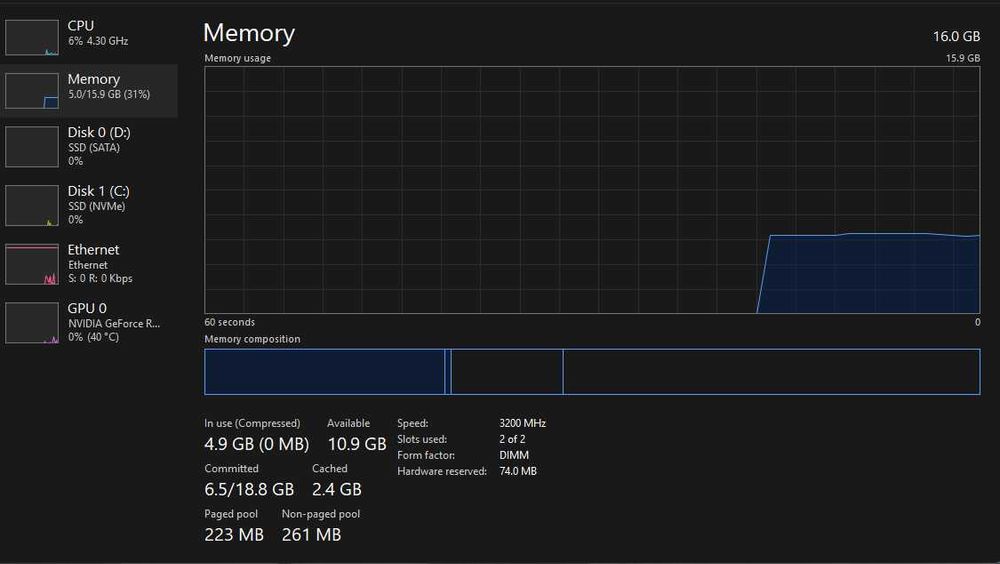Open the Disk 1 (C:) graph thumbnail
This screenshot has height=564, width=1000.
32,205
